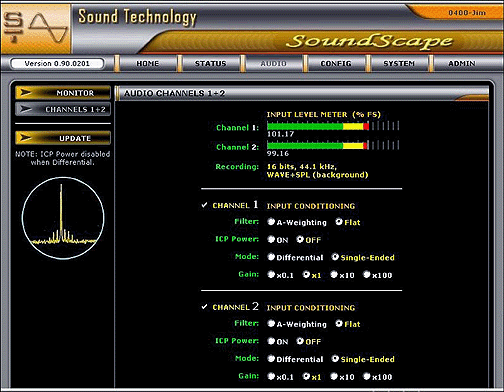Set ICP Power OFF for Channel 2
This screenshot has height=392, width=504.
coord(300,341)
